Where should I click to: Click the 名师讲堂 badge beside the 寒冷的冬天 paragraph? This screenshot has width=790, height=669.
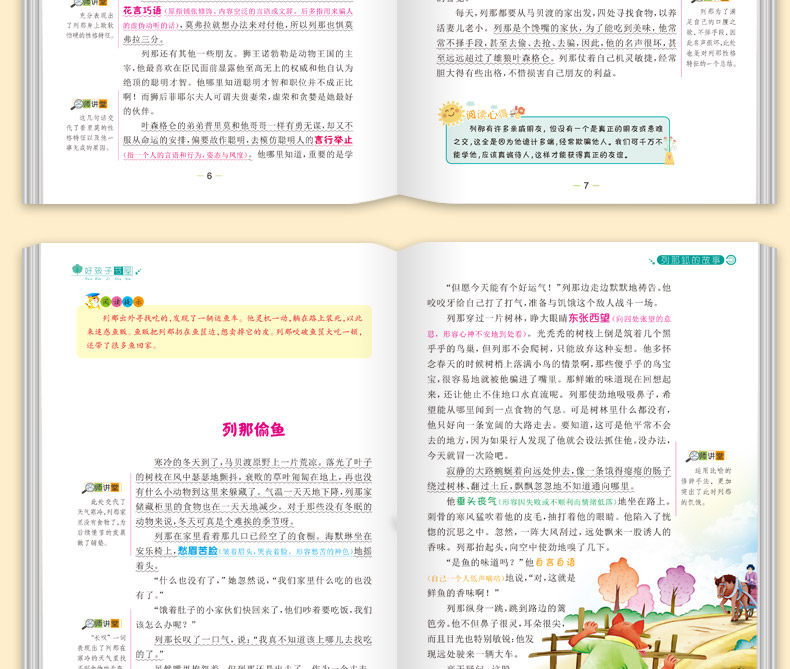[101, 488]
